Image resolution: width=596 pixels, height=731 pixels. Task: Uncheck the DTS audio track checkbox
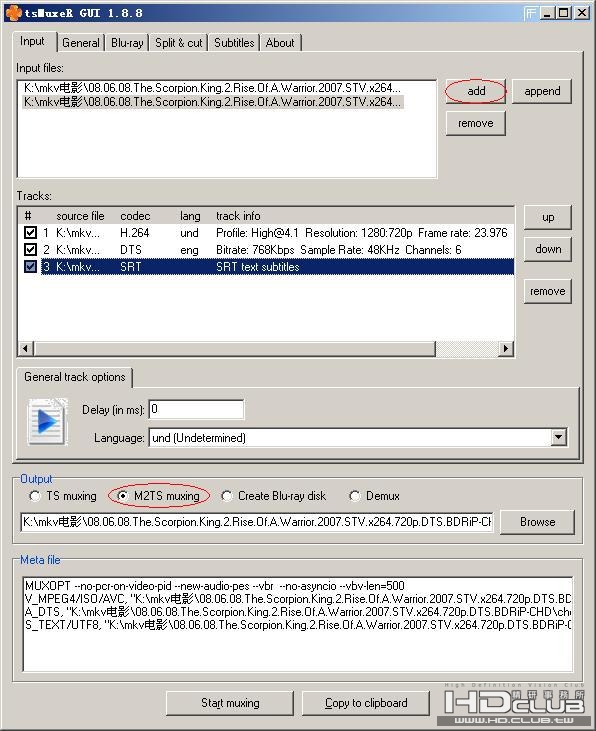pyautogui.click(x=30, y=249)
